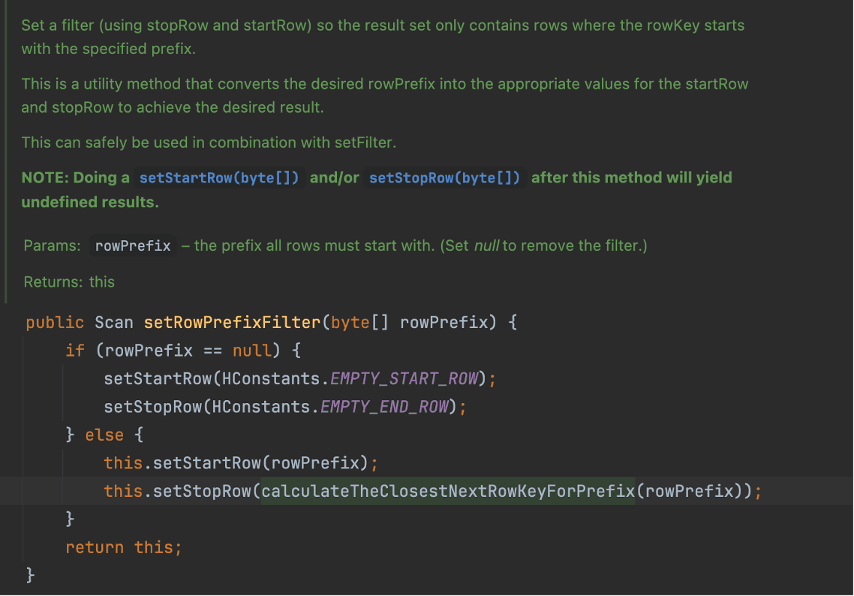This screenshot has height=596, width=854.
Task: Click the EMPTY_END_ROW constant
Action: tap(385, 407)
